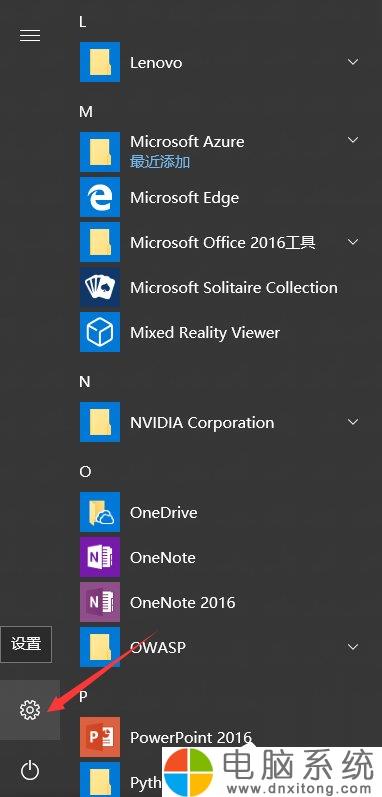382x797 pixels.
Task: Open Mixed Reality Viewer cube icon
Action: pyautogui.click(x=100, y=332)
